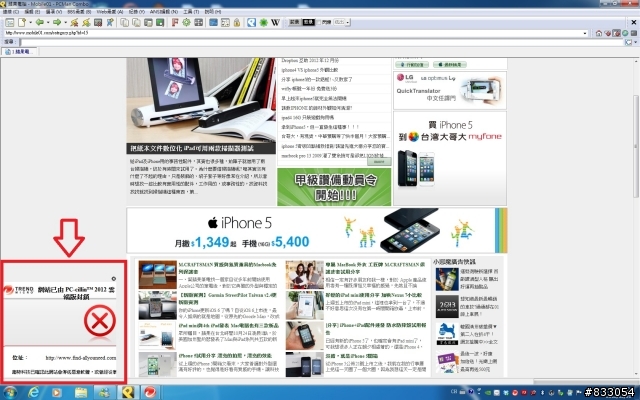Open the M.CRAFTSMAN Macbook article thumbnail
640x400 pixels.
coord(158,275)
